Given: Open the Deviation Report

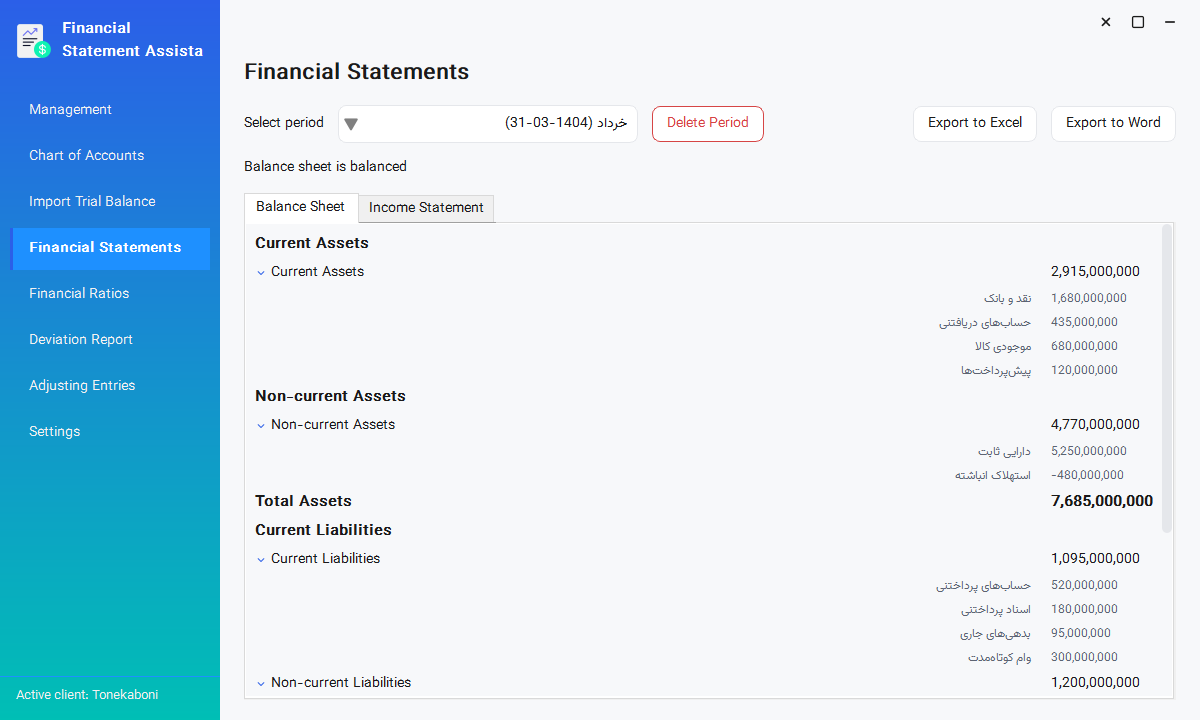Looking at the screenshot, I should coord(110,340).
